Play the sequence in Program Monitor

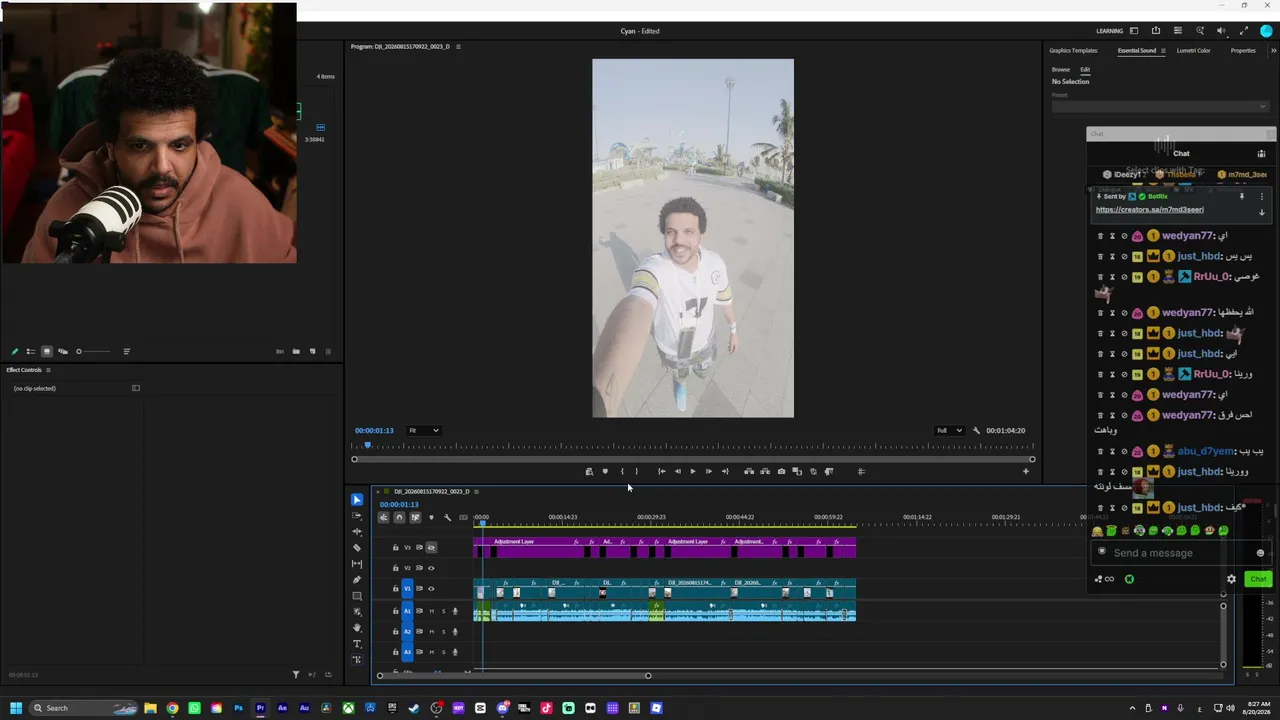click(693, 471)
